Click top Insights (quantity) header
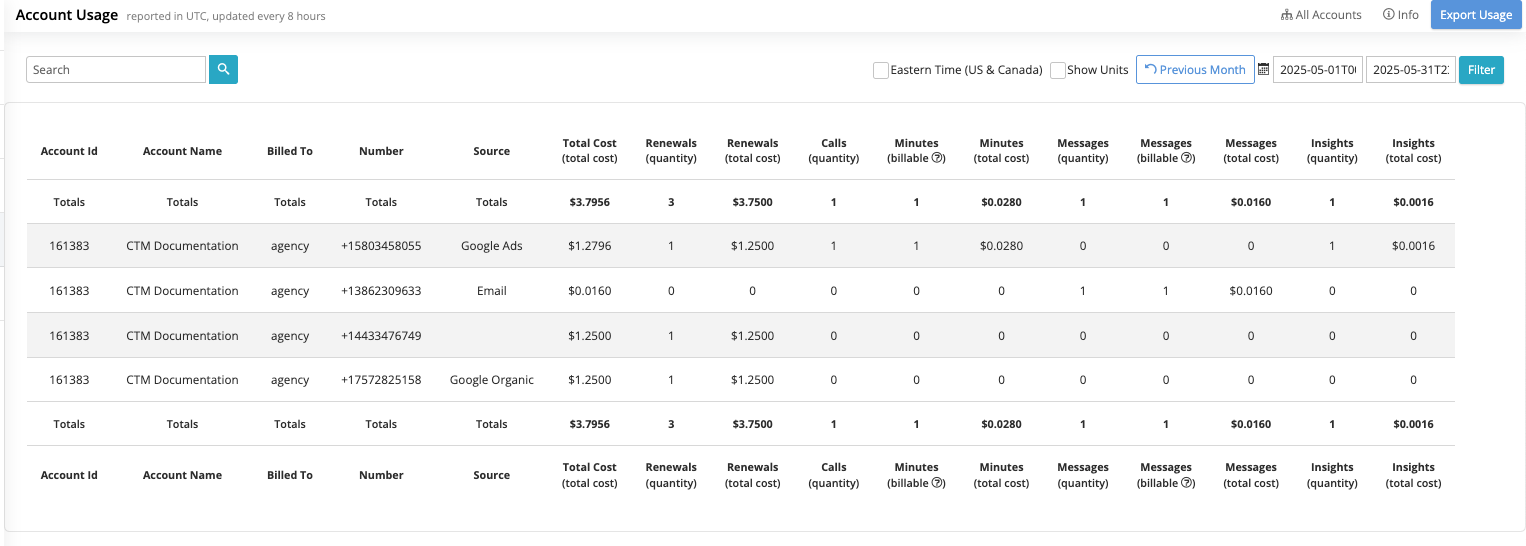1526x546 pixels. (1332, 151)
